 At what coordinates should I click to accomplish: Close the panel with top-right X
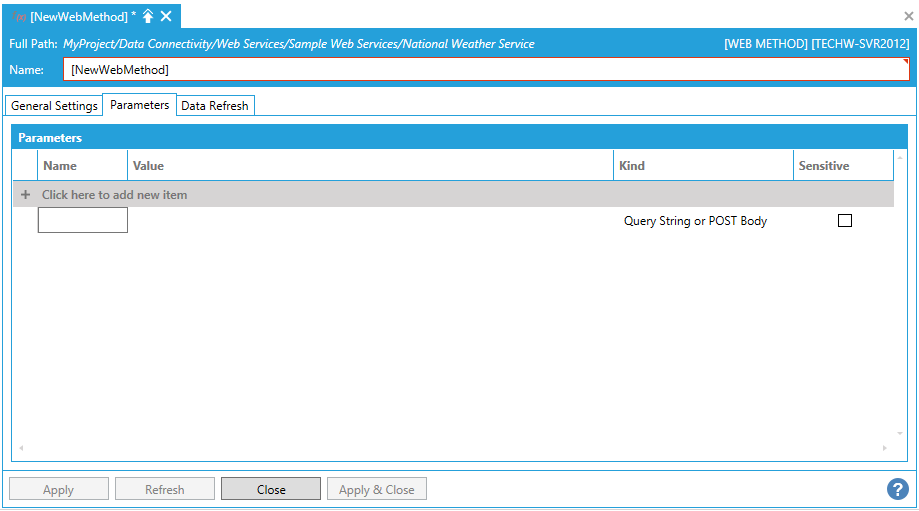[908, 16]
